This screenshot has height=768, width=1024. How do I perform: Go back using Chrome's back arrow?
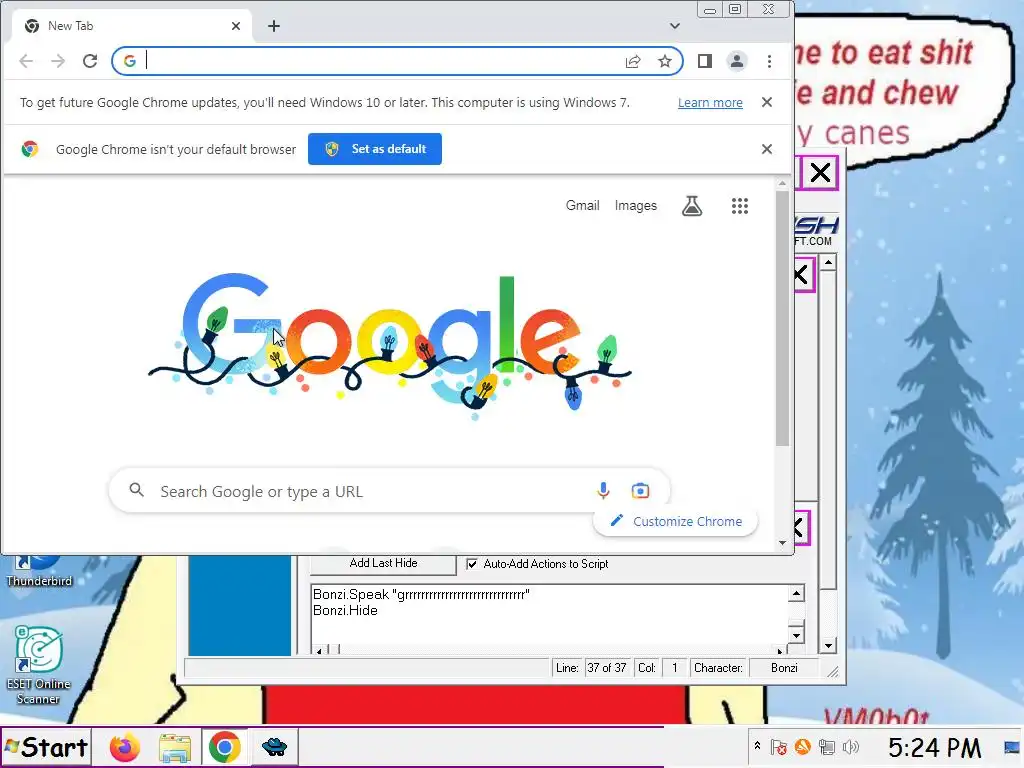(26, 61)
